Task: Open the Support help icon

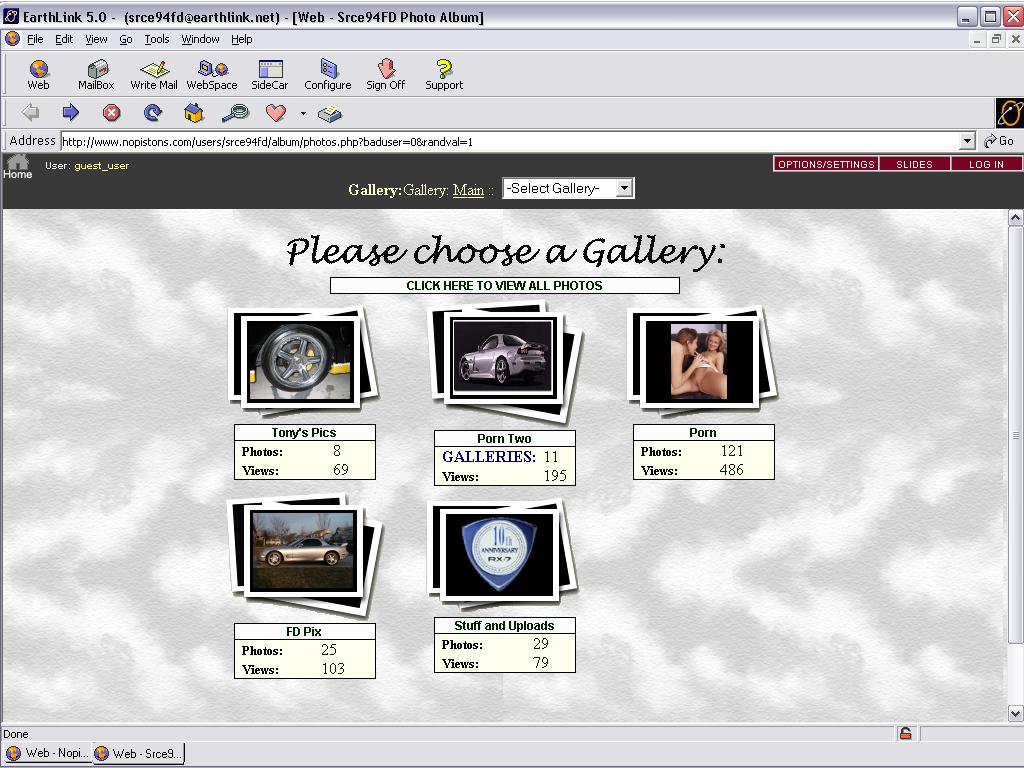Action: [x=444, y=74]
